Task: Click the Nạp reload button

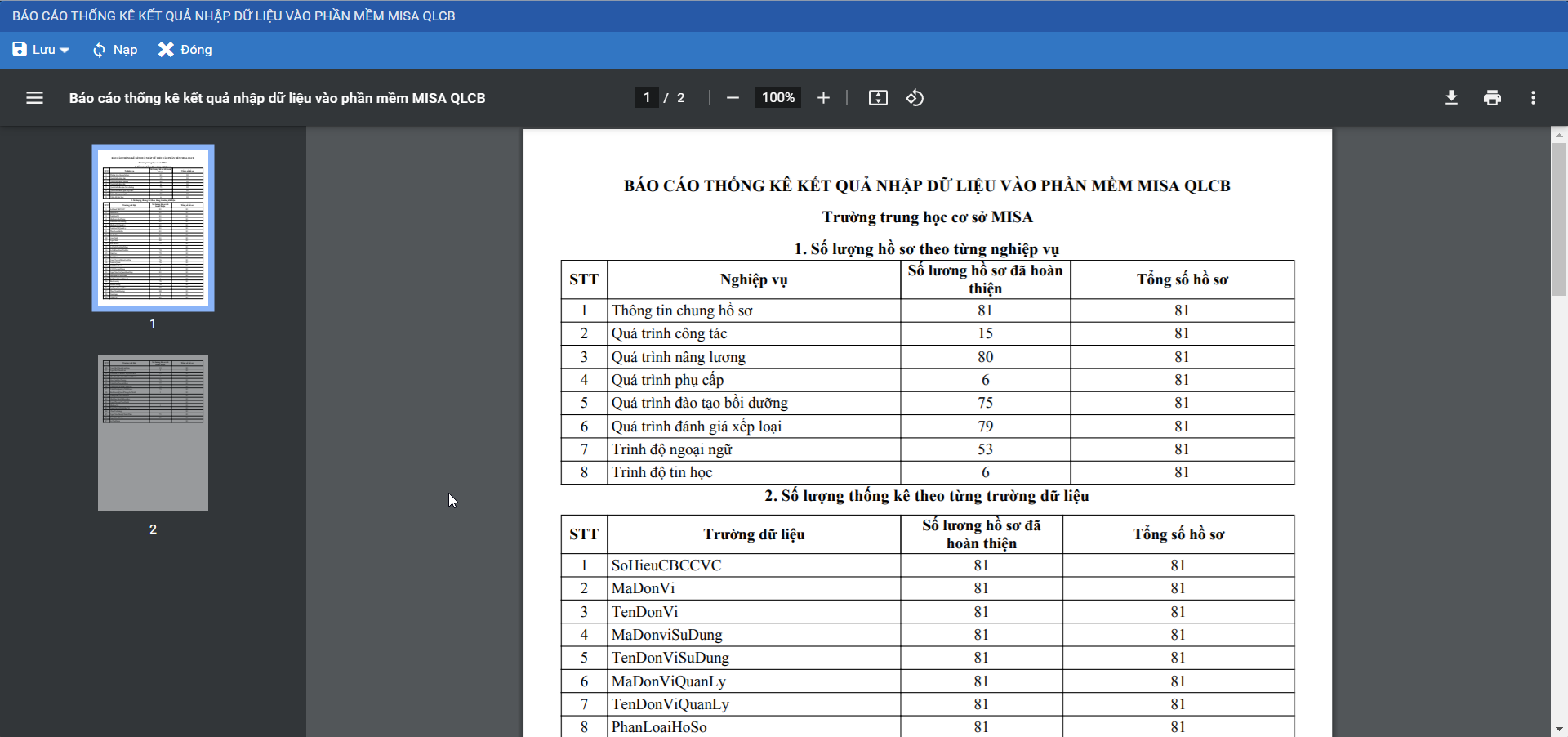Action: [x=115, y=50]
